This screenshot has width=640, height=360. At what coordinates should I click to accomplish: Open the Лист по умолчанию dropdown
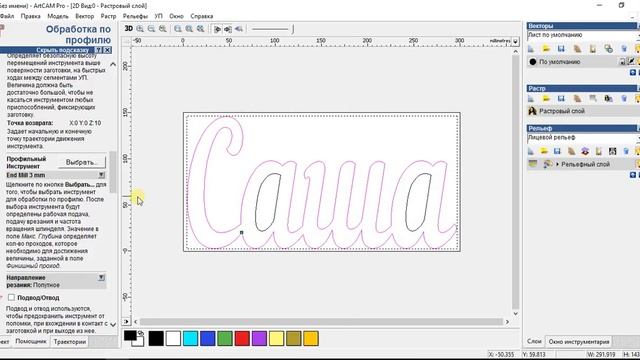point(638,36)
